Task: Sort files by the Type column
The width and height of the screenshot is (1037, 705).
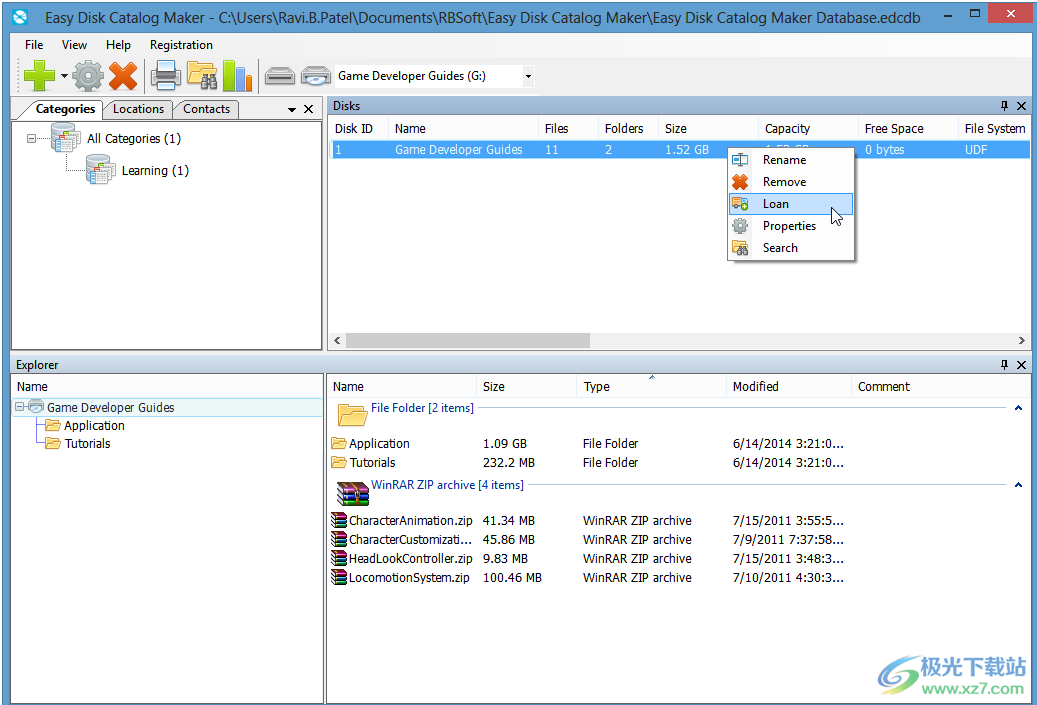Action: point(651,386)
